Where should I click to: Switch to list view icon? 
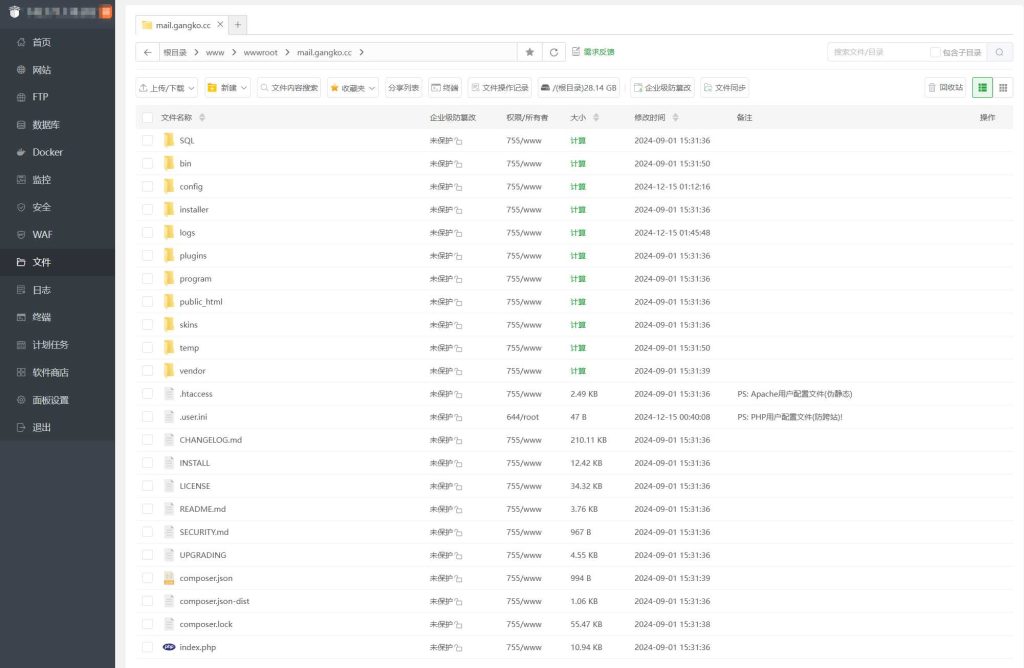(982, 87)
